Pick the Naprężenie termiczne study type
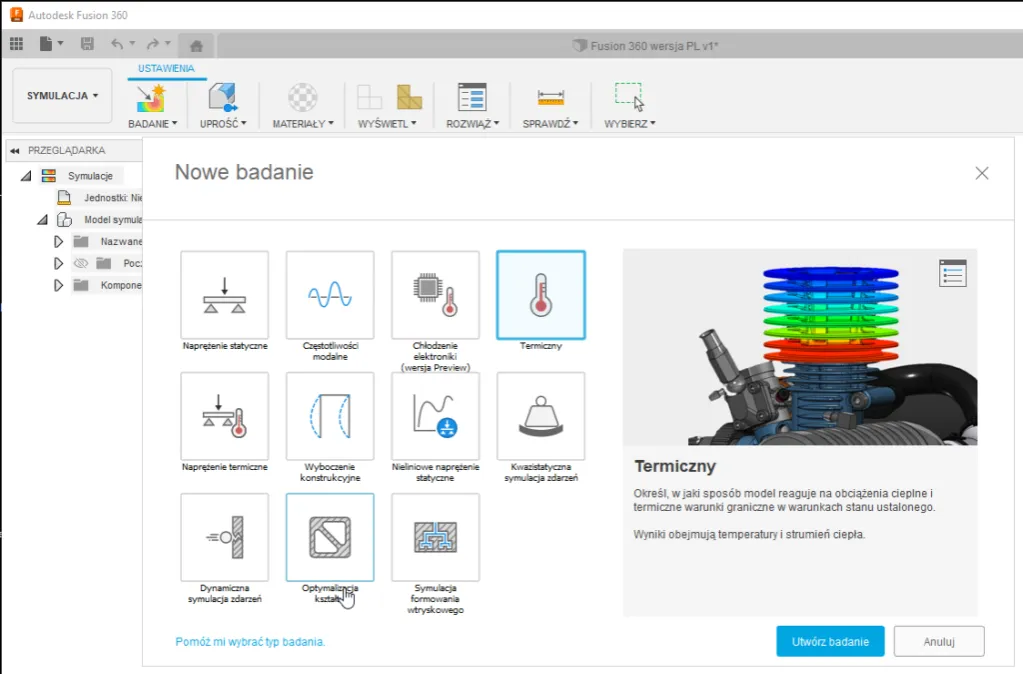The height and width of the screenshot is (674, 1023). 224,416
